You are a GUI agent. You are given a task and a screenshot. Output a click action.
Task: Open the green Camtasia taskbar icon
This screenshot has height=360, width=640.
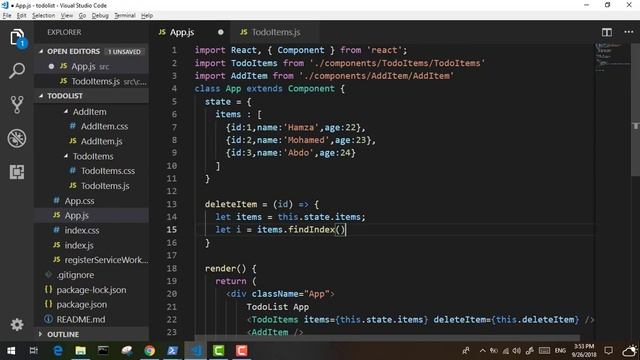tap(218, 351)
